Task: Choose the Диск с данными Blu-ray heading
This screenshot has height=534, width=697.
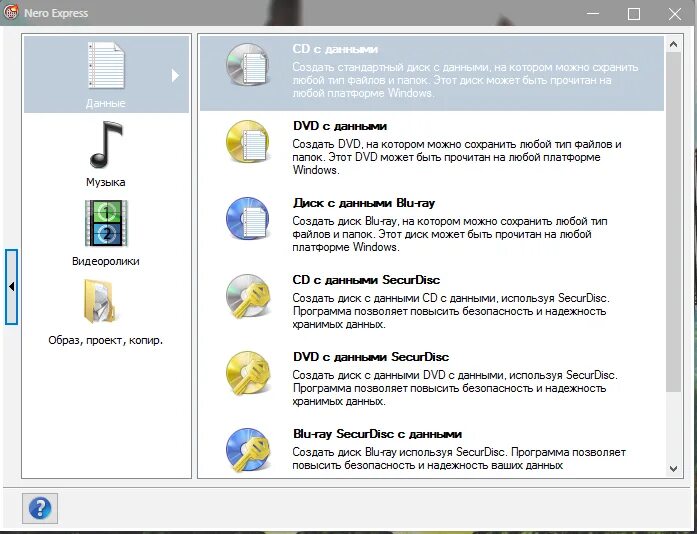Action: 364,203
